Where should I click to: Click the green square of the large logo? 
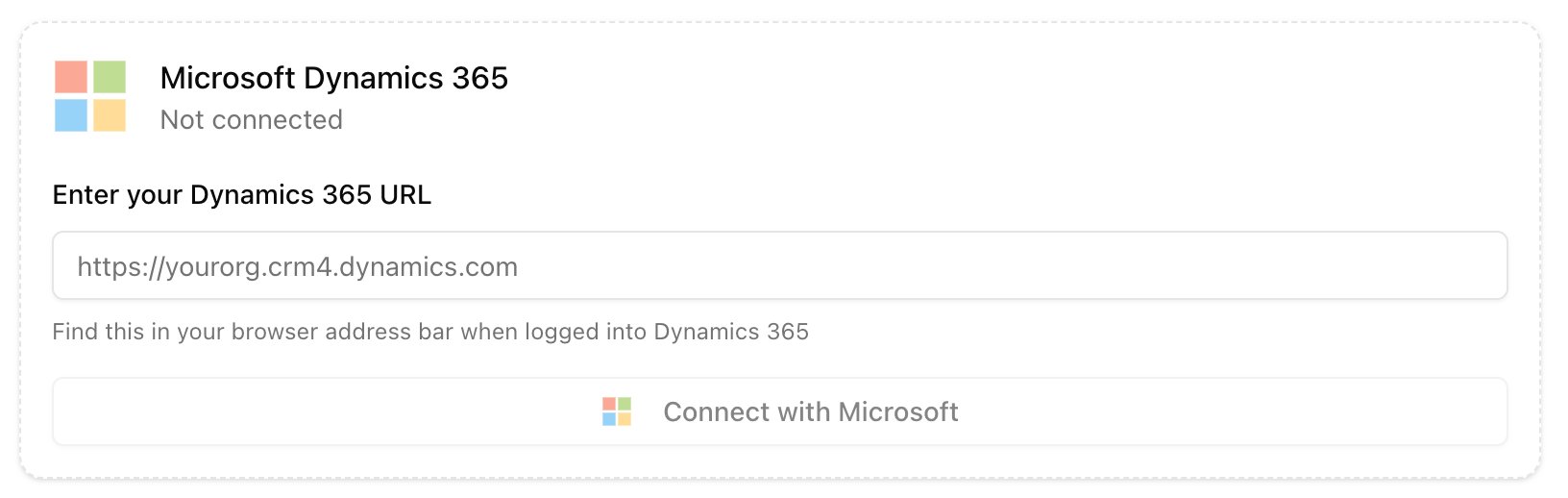click(x=110, y=77)
